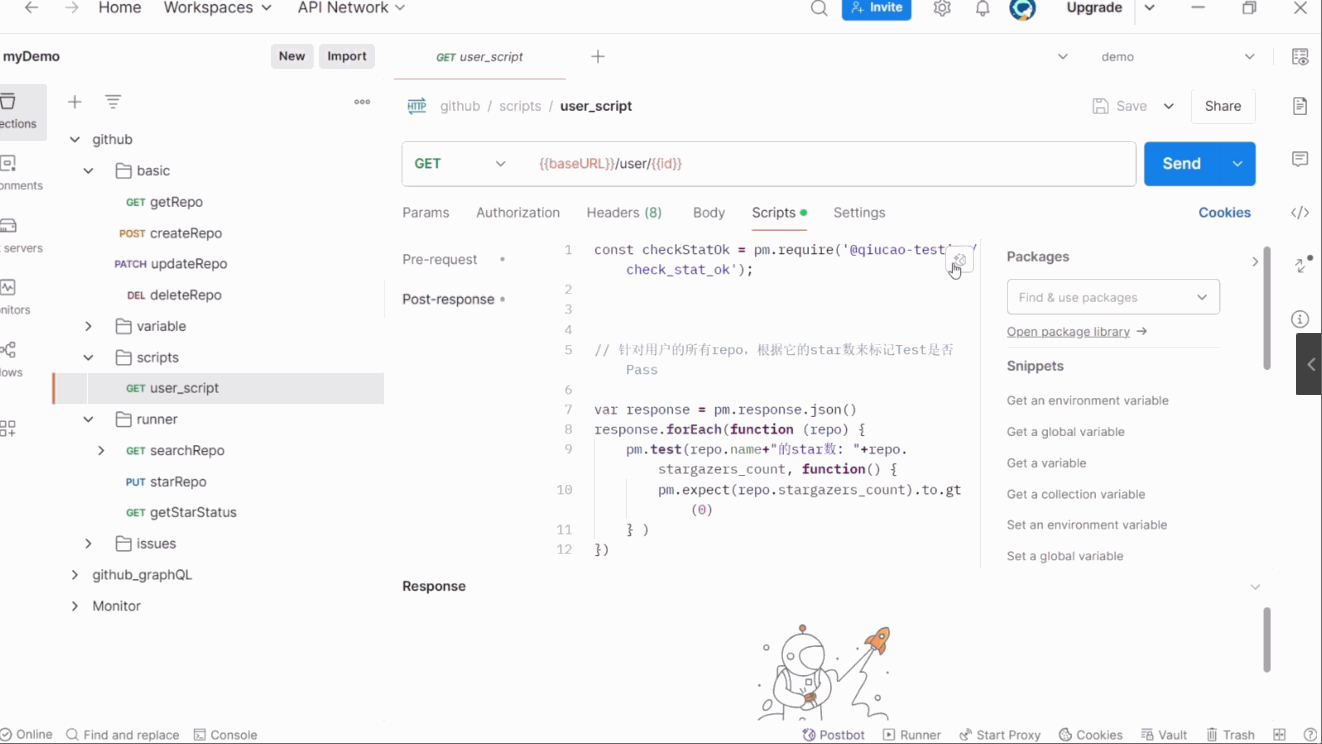This screenshot has width=1322, height=744.
Task: Open comments icon in right sidebar
Action: [1300, 159]
